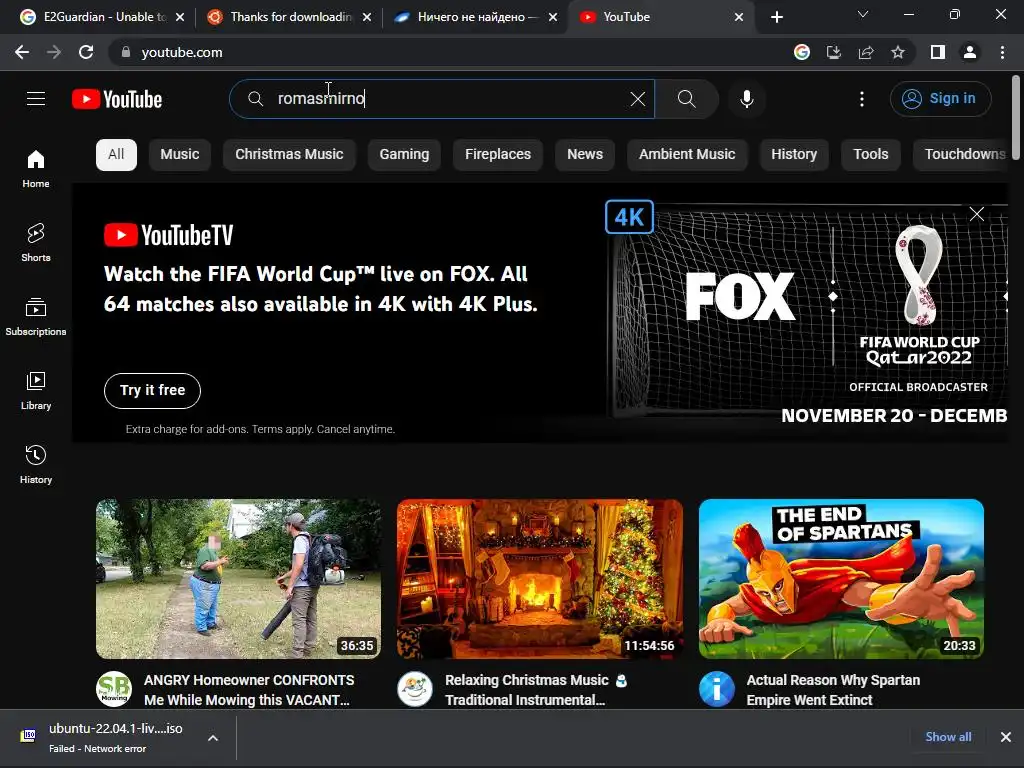Click the disabled forward arrow
This screenshot has width=1024, height=768.
[54, 52]
